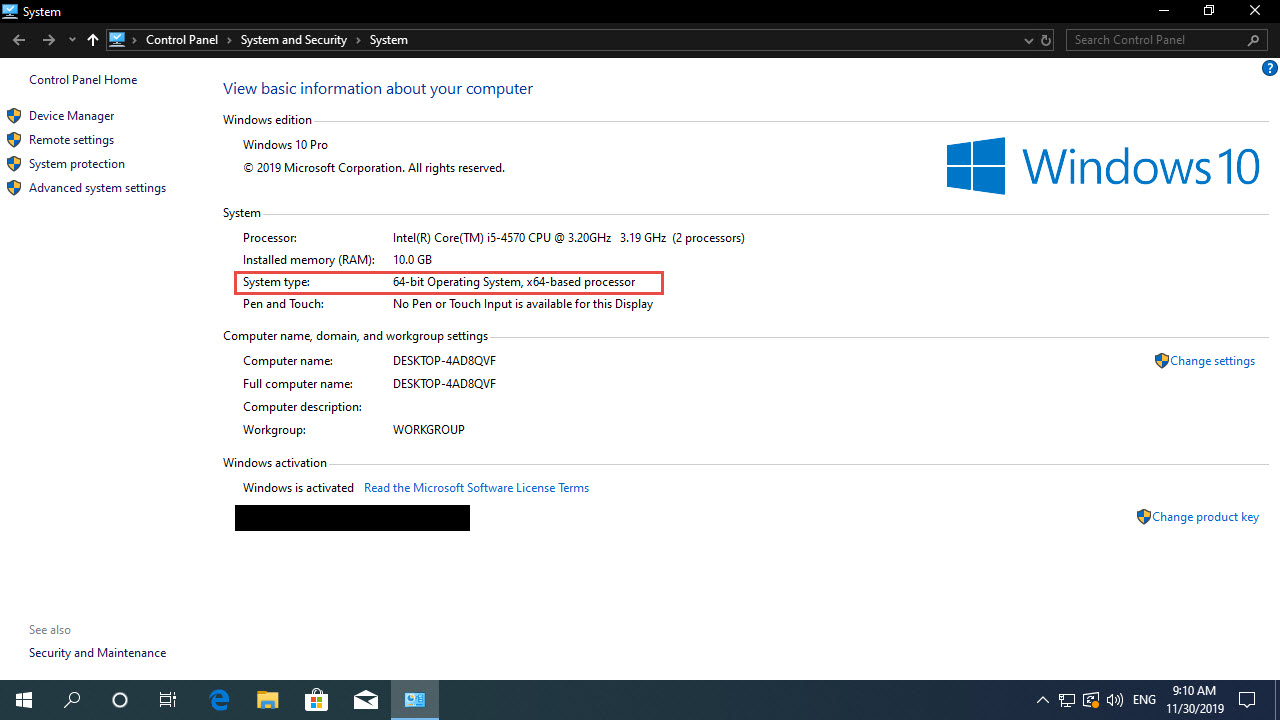Click the network tray icon

pos(1067,700)
